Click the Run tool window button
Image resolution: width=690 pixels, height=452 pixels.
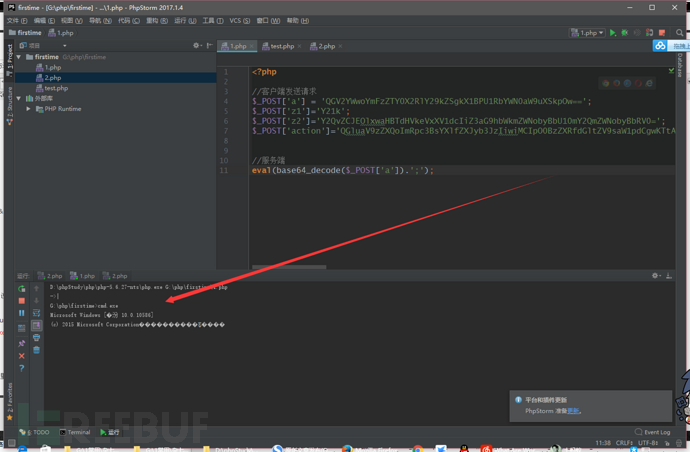110,432
